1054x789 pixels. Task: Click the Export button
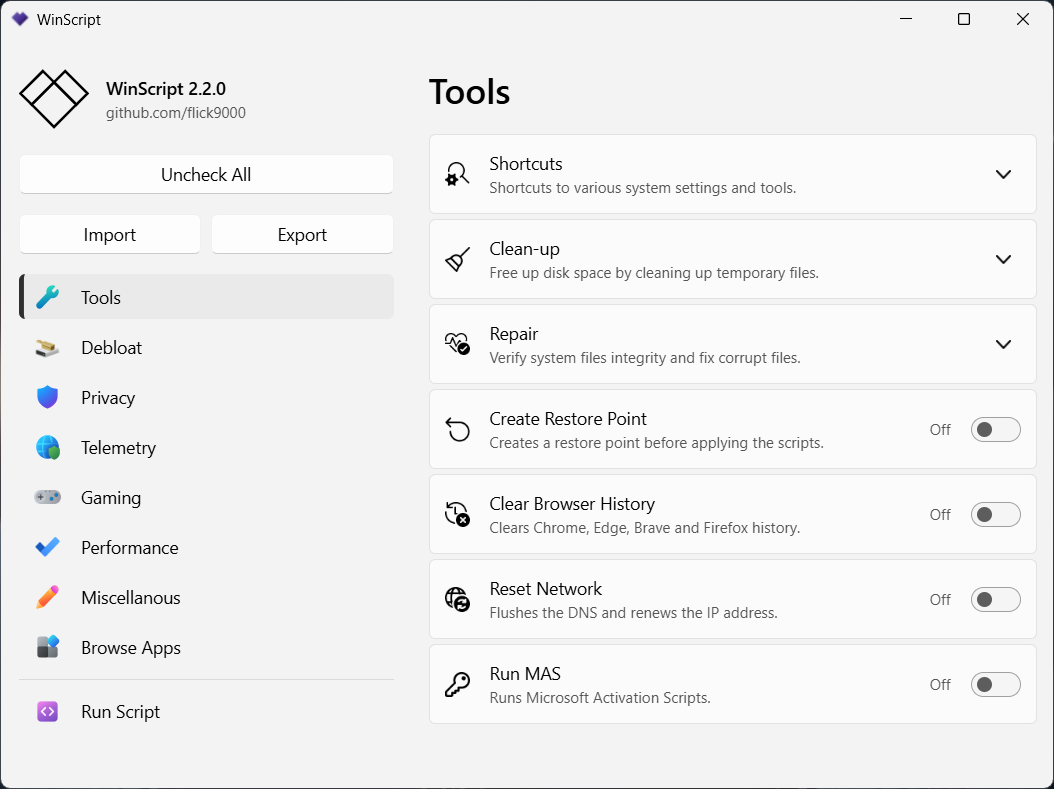302,235
